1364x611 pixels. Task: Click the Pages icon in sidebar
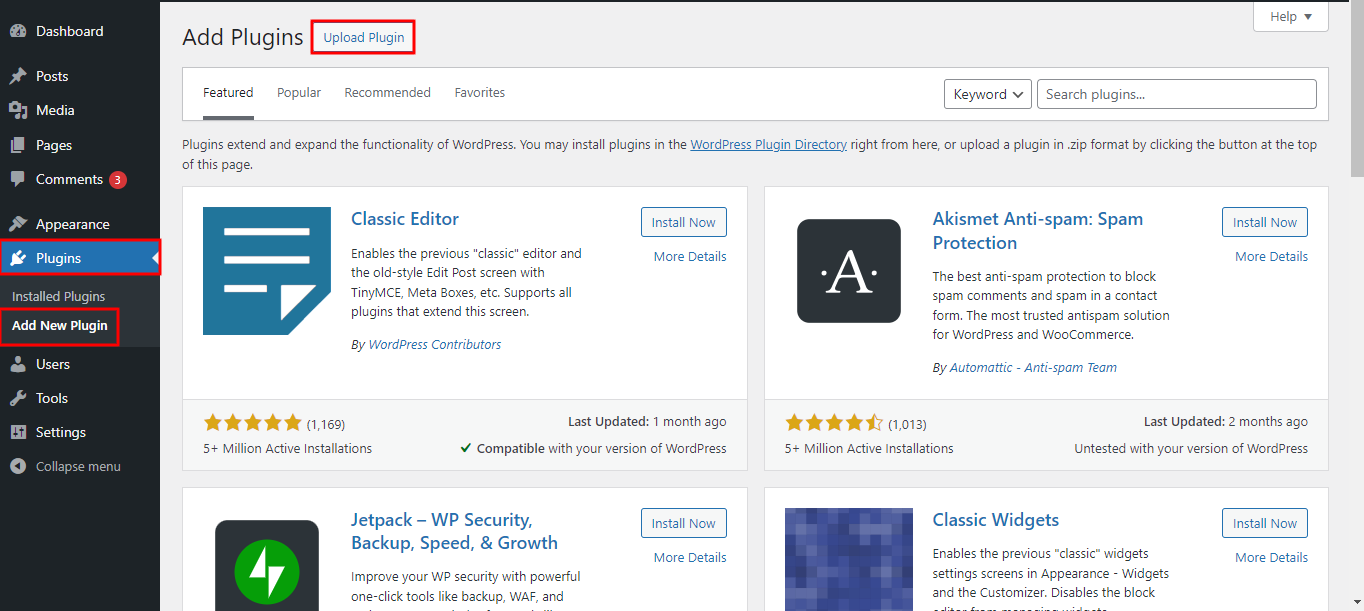pos(18,145)
